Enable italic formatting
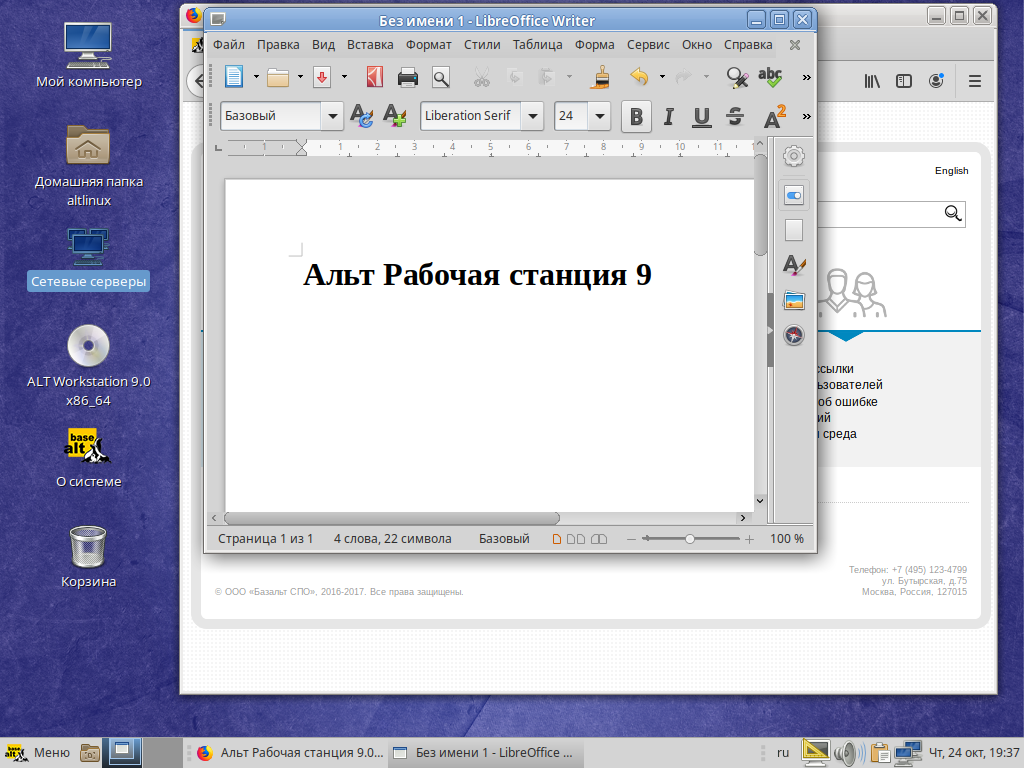1024x768 pixels. (x=669, y=116)
